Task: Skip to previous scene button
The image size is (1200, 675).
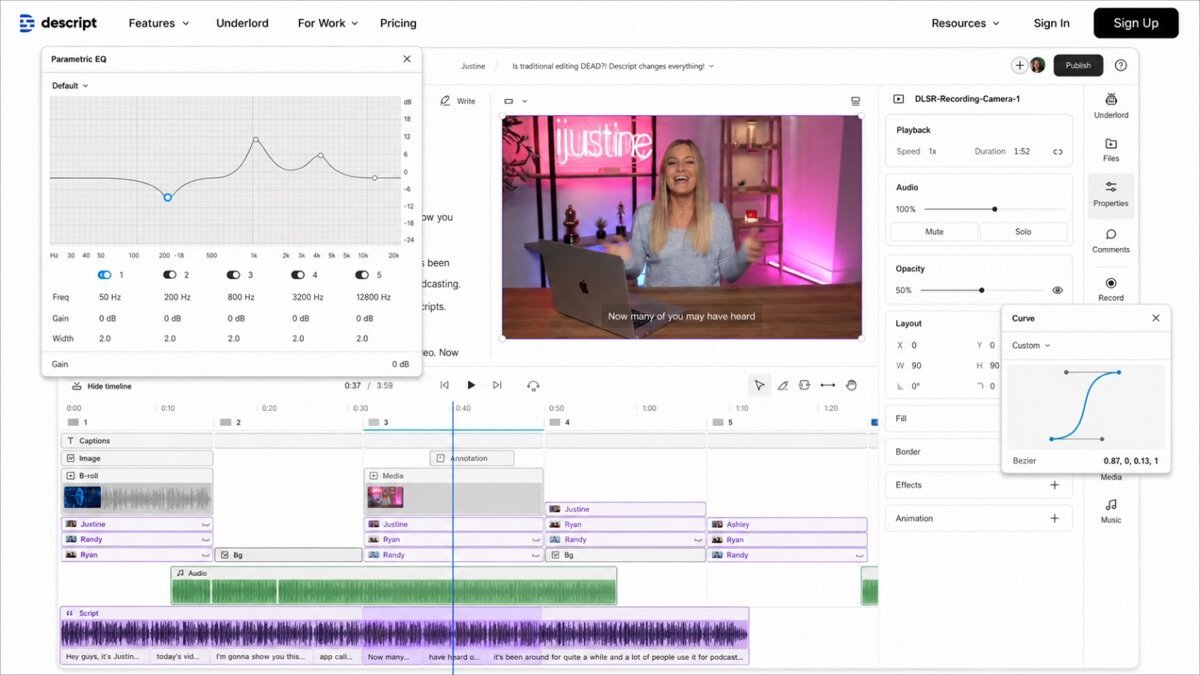Action: tap(444, 386)
